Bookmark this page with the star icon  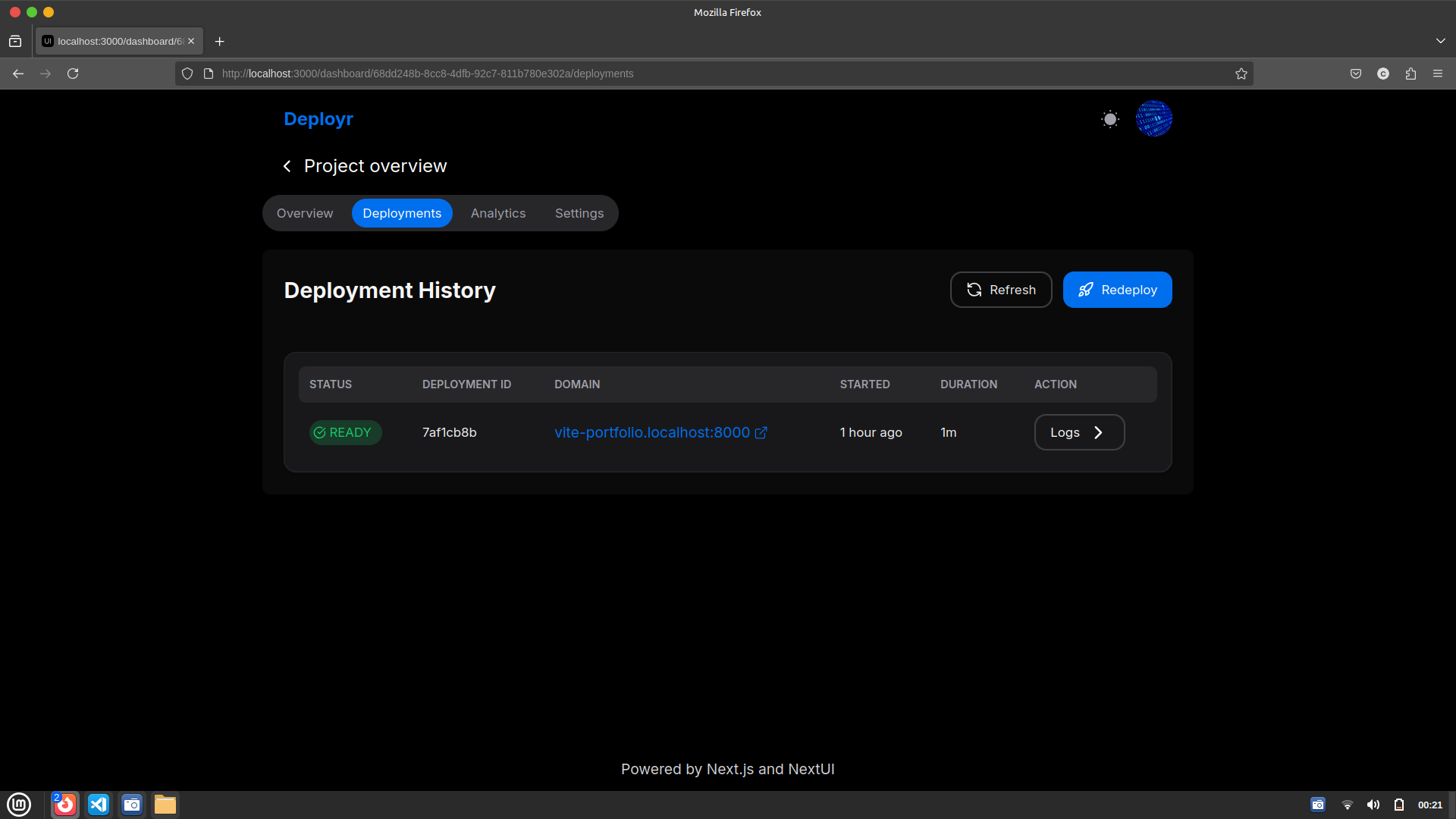click(x=1241, y=74)
